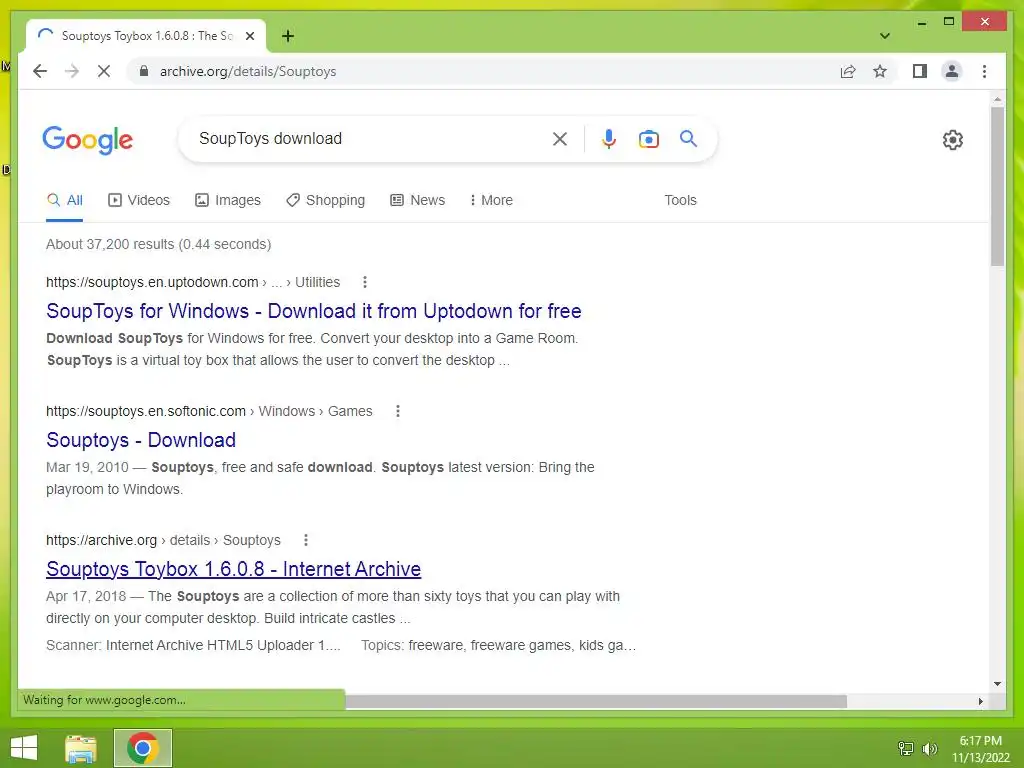Click the https://archive.org details URL text

click(163, 540)
